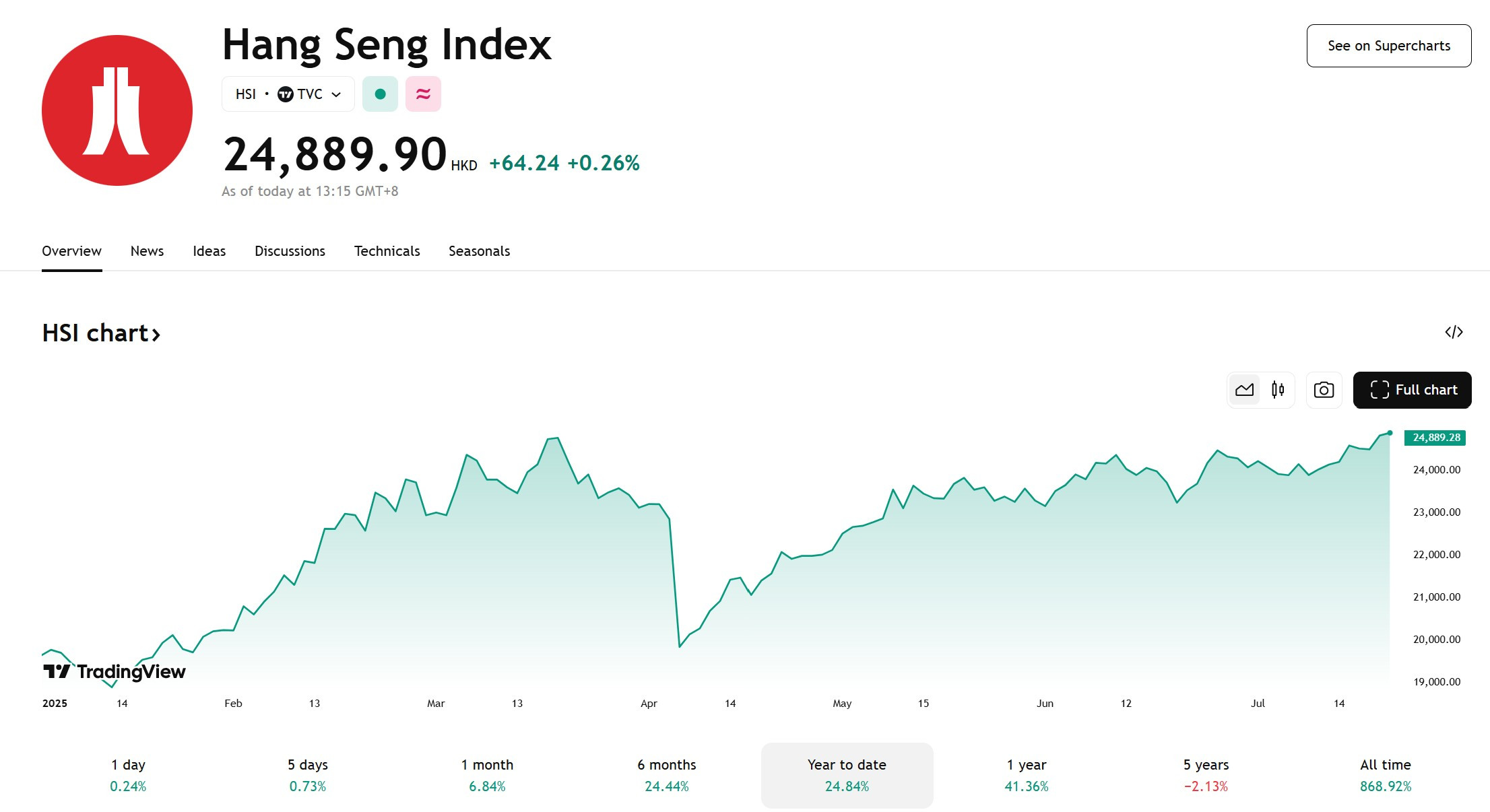Open the Seasonals tab
The width and height of the screenshot is (1490, 812).
click(479, 251)
